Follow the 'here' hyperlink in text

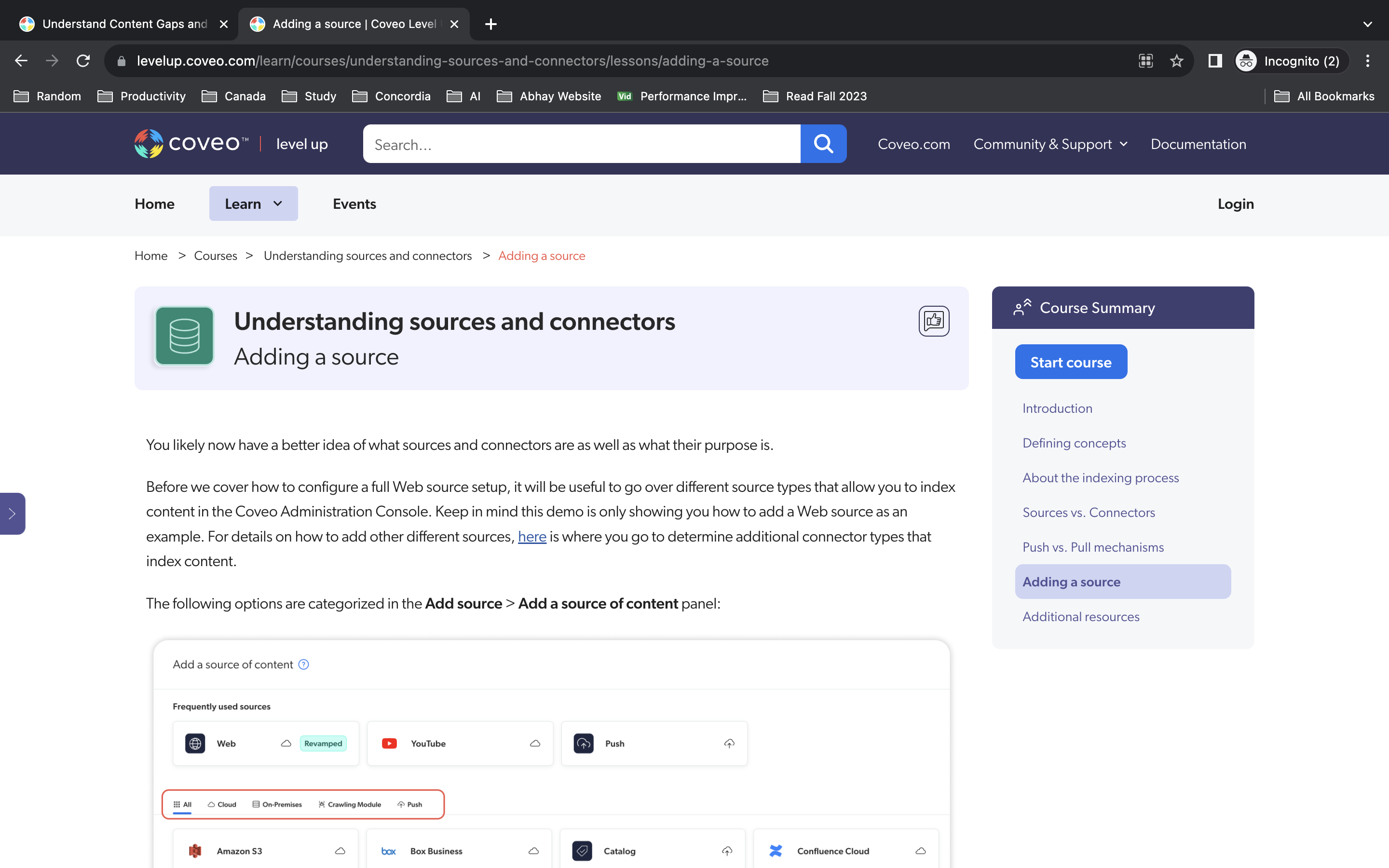531,536
